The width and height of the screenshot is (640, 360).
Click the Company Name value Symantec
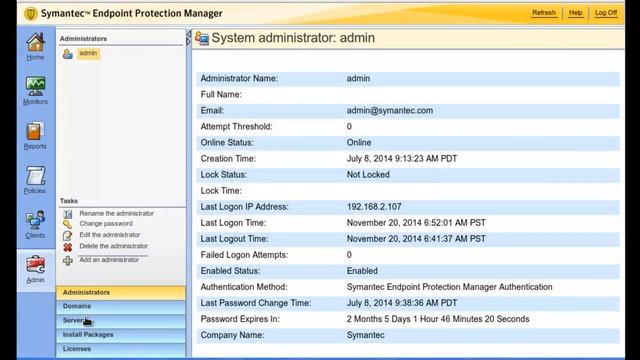(x=365, y=335)
